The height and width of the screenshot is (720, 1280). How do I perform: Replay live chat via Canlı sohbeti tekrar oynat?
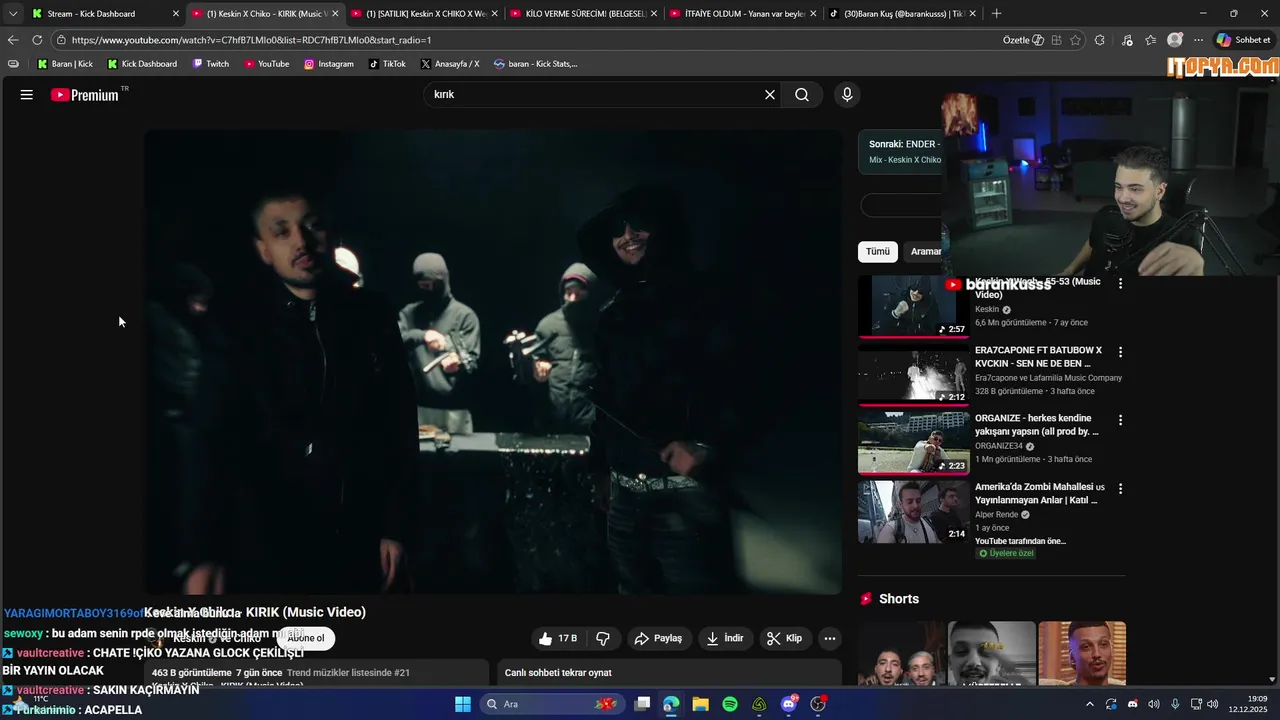(670, 673)
